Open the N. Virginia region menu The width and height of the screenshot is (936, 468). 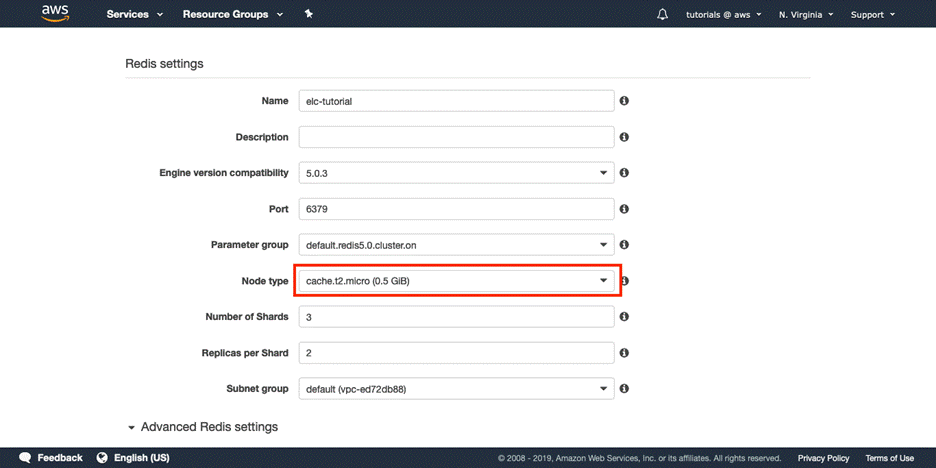coord(805,14)
